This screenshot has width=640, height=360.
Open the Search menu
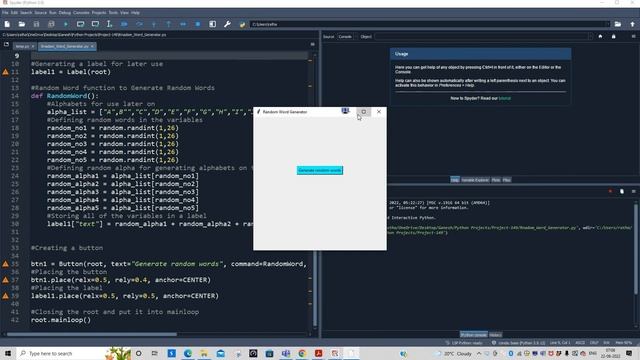click(x=26, y=13)
